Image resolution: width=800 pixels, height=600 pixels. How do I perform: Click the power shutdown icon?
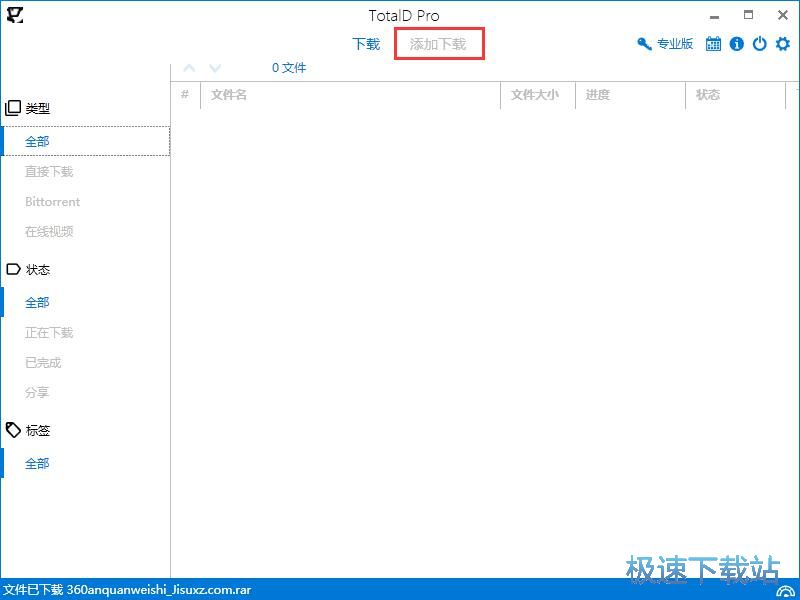(x=760, y=44)
